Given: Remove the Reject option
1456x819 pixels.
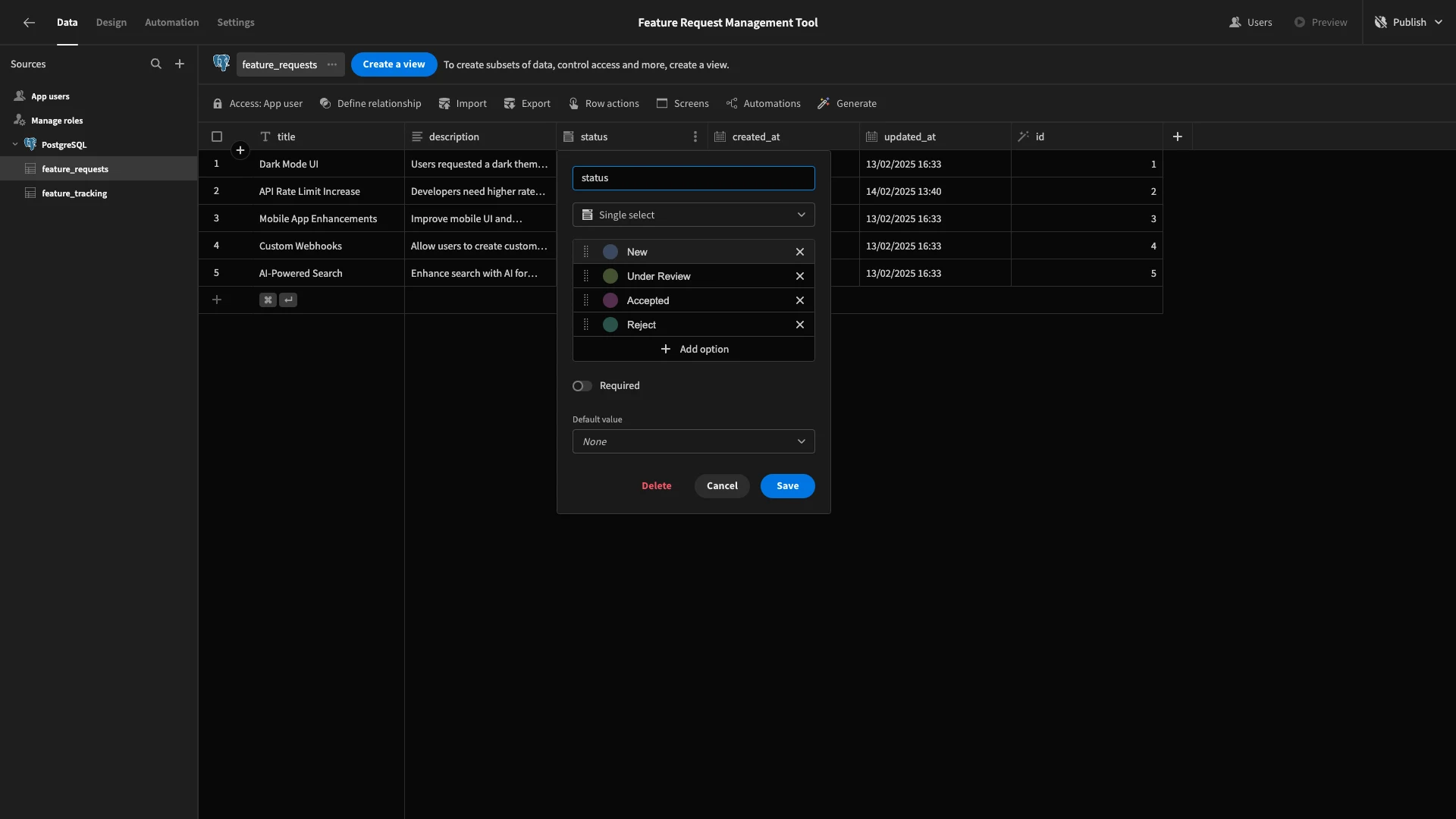Looking at the screenshot, I should 799,325.
